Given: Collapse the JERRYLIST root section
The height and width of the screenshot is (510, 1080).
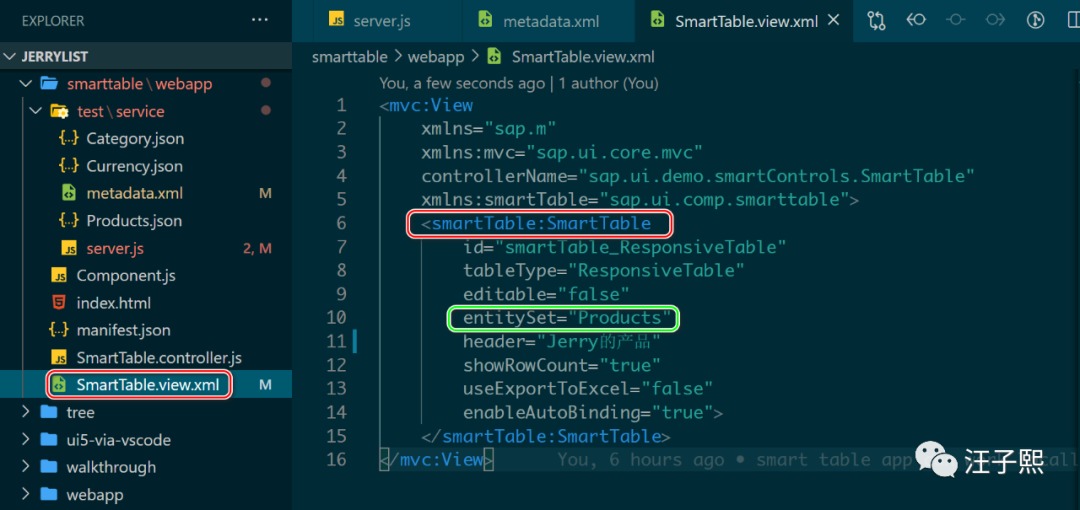Looking at the screenshot, I should click(11, 57).
